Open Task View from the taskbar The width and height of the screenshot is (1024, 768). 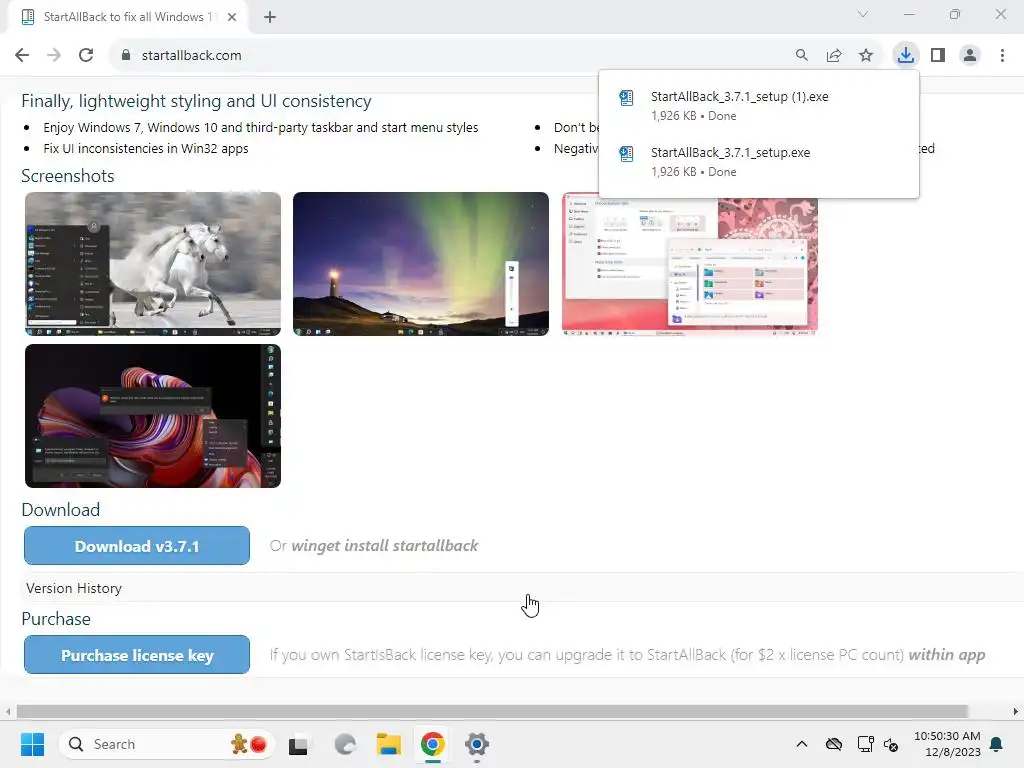(x=298, y=744)
